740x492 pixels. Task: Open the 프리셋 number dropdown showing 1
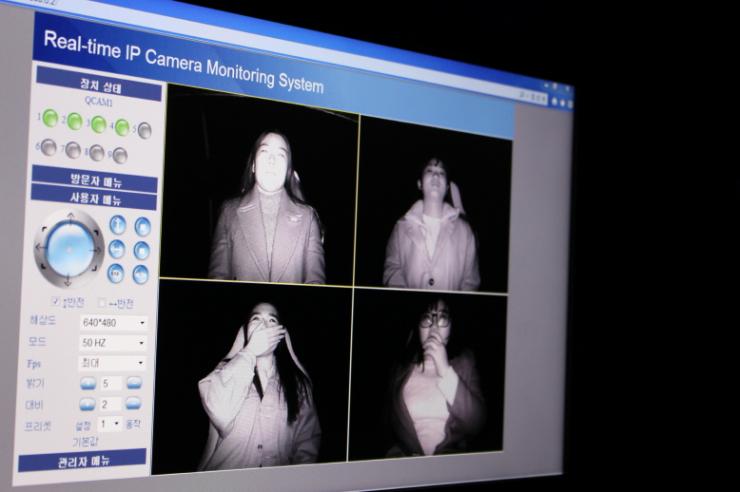tap(109, 424)
